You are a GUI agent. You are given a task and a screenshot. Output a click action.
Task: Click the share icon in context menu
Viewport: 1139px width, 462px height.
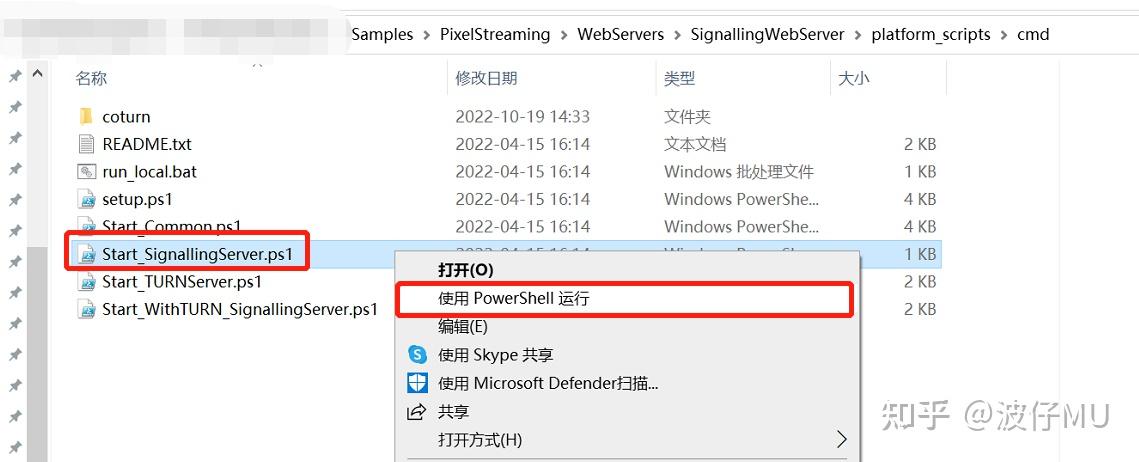click(x=417, y=411)
